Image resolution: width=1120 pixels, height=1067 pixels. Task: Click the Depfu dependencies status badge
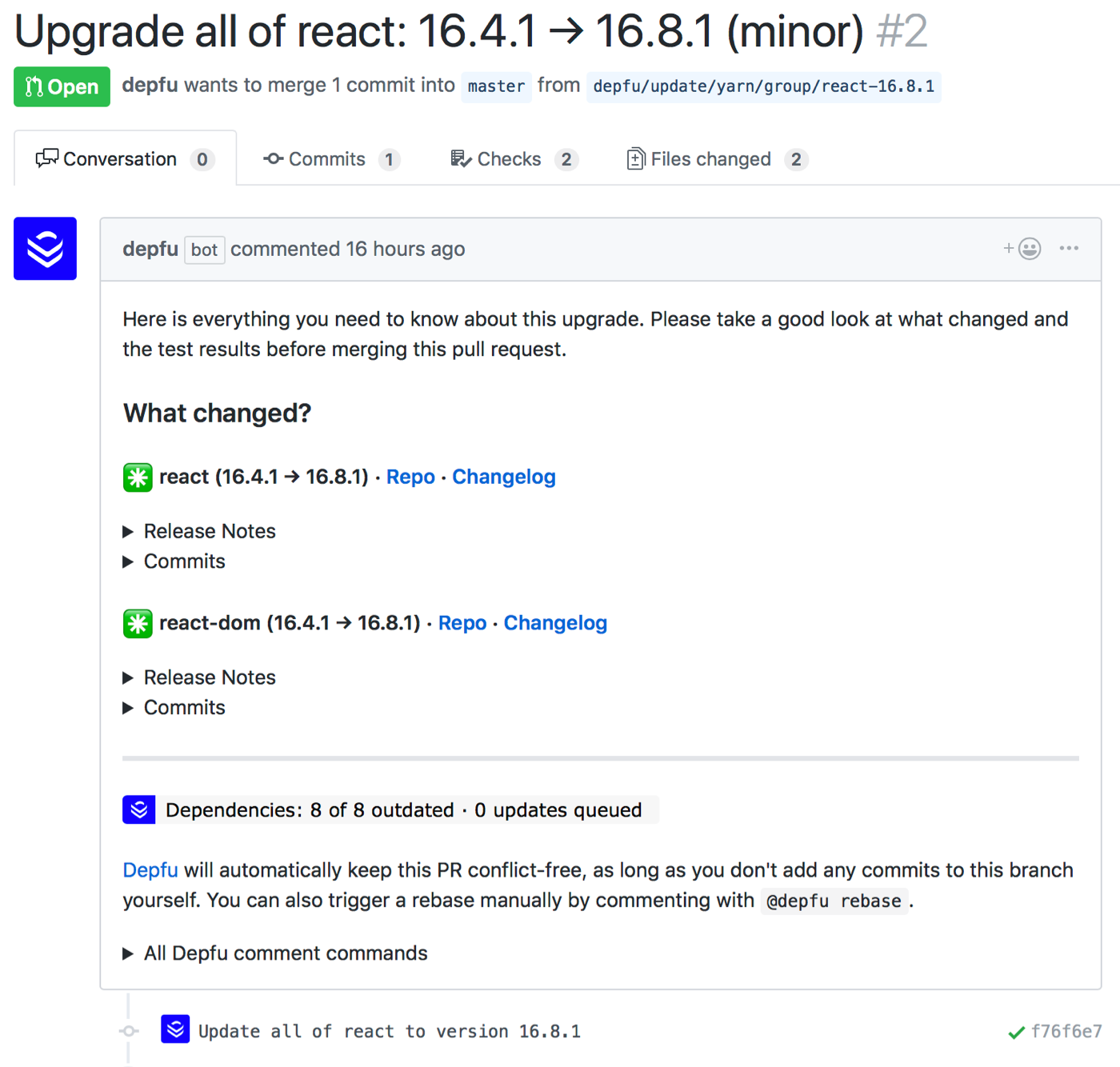(390, 810)
